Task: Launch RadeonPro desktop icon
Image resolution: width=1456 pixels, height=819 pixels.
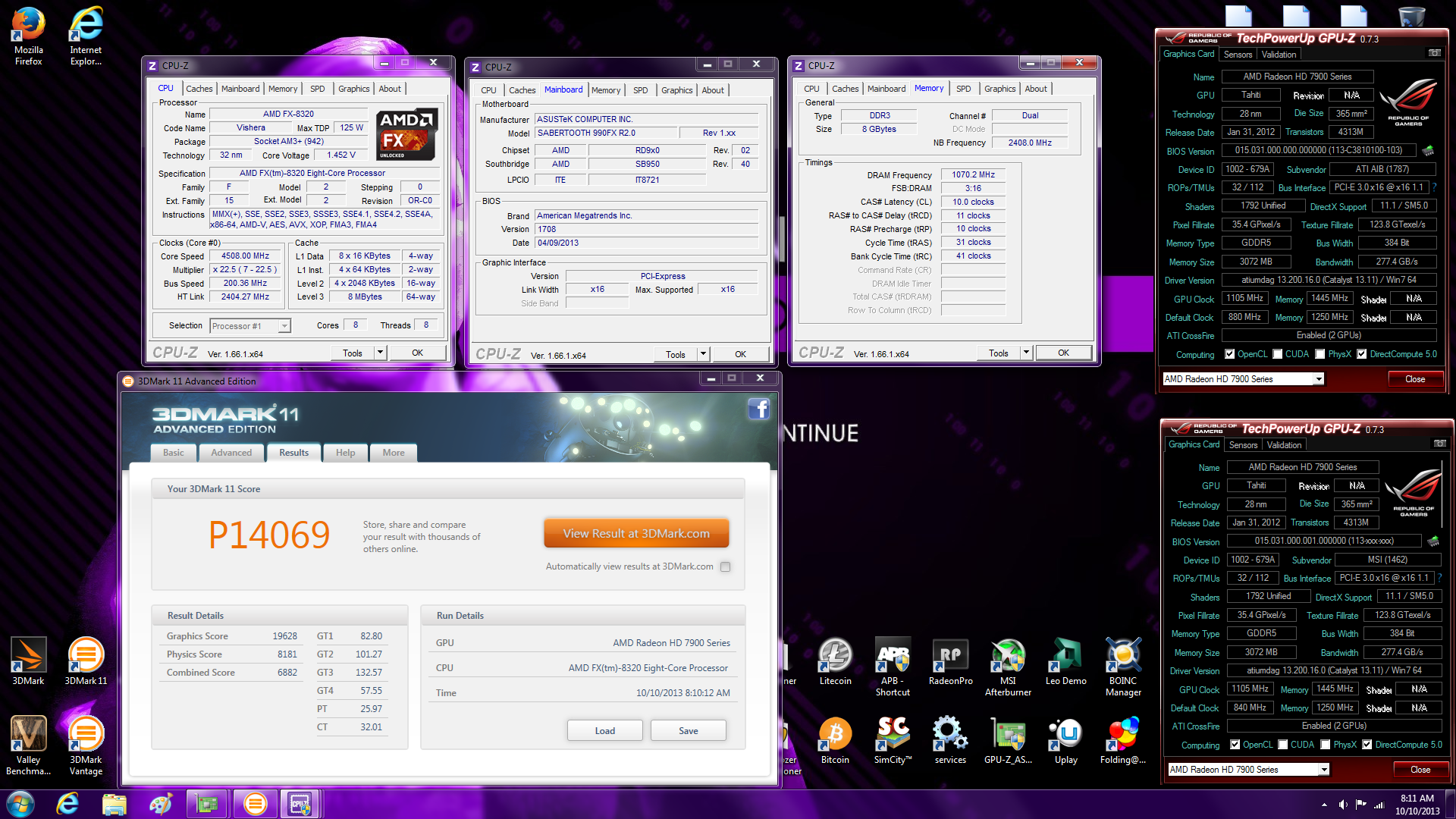Action: [x=950, y=660]
